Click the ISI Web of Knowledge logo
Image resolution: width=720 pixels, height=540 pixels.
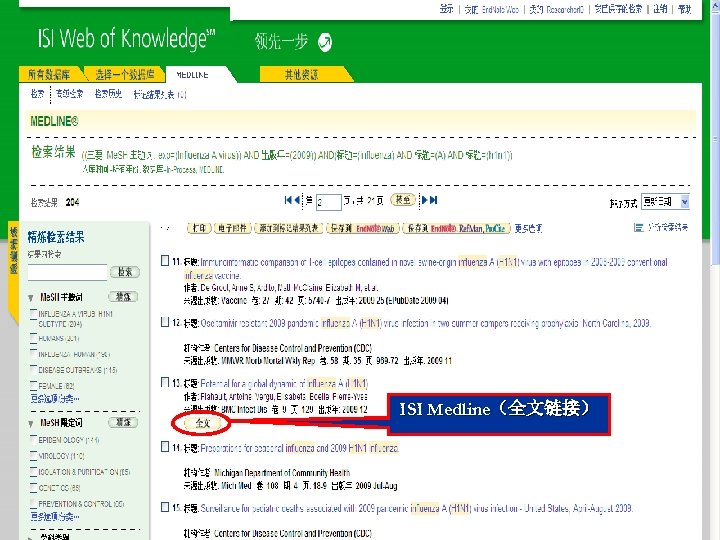click(x=126, y=39)
